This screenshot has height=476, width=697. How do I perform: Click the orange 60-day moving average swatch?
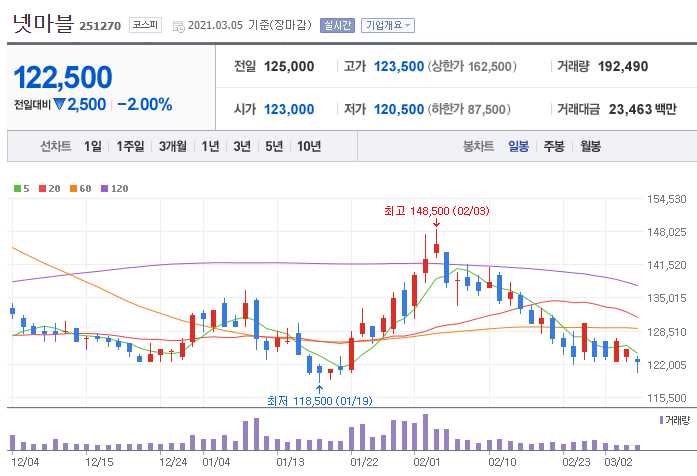coord(73,188)
